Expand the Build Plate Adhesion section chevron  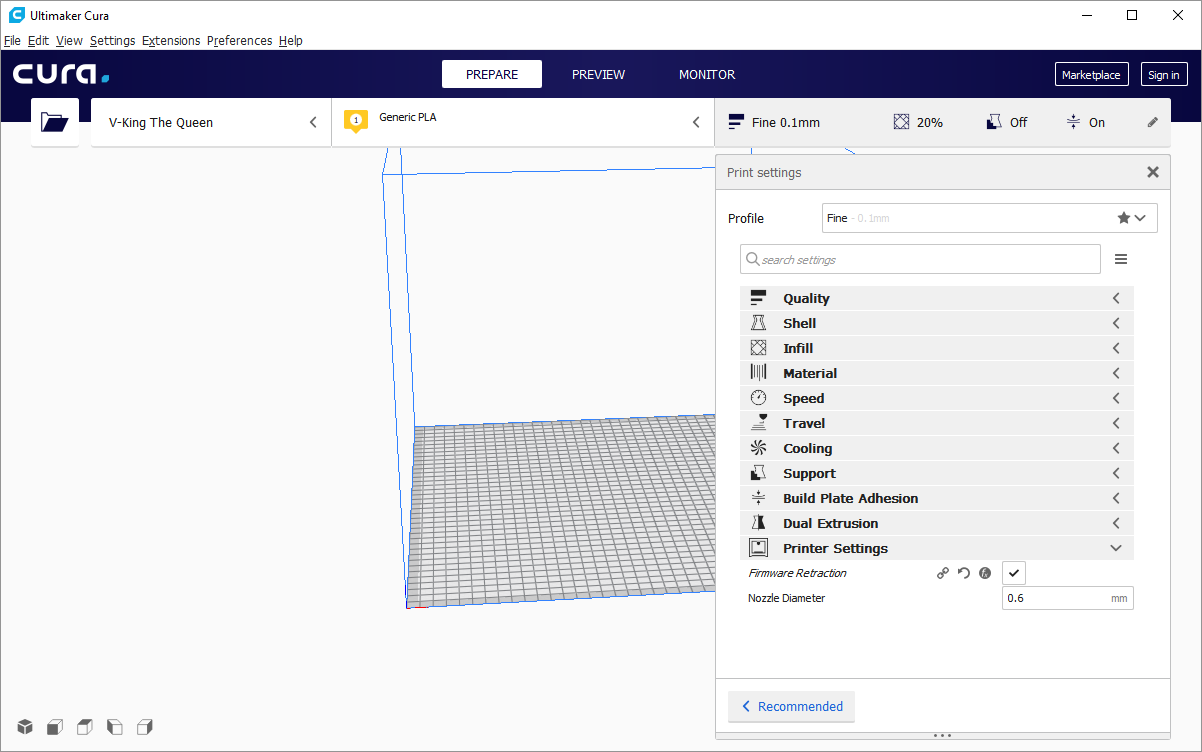coord(1116,498)
